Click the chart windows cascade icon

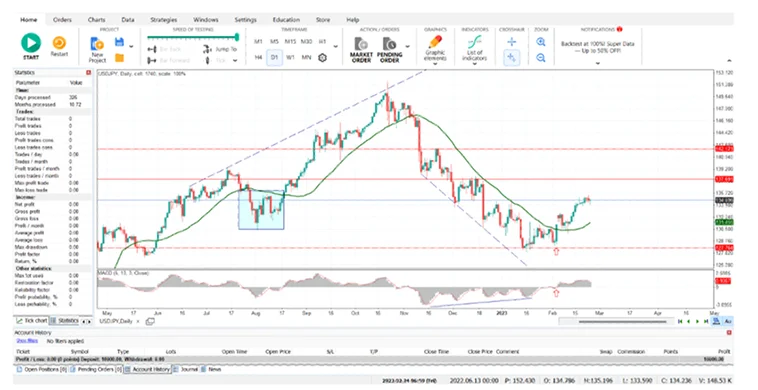coord(150,321)
